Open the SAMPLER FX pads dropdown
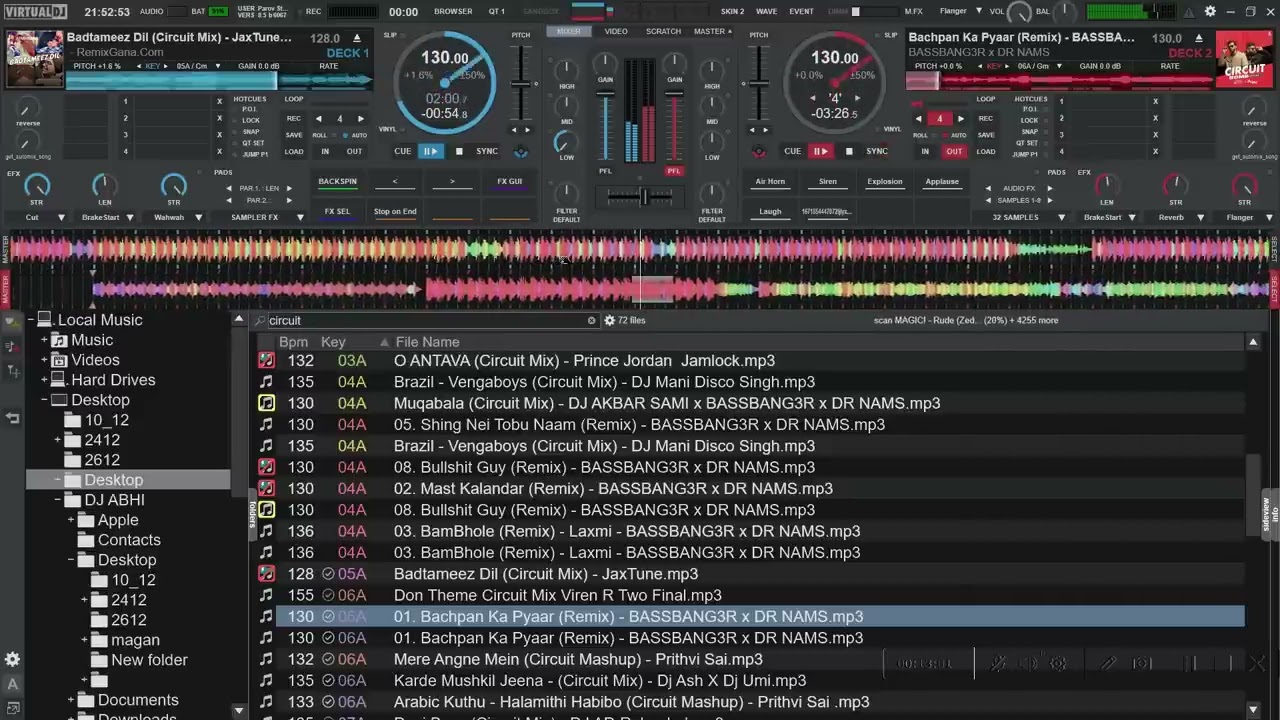 point(301,218)
